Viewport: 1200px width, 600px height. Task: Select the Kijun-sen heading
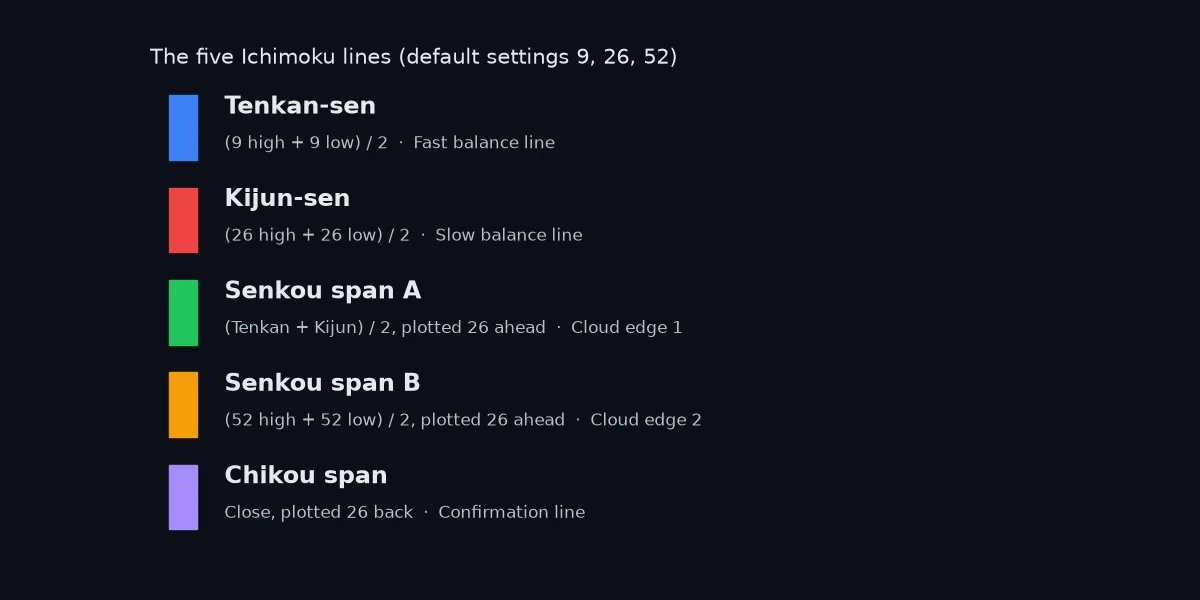(287, 198)
